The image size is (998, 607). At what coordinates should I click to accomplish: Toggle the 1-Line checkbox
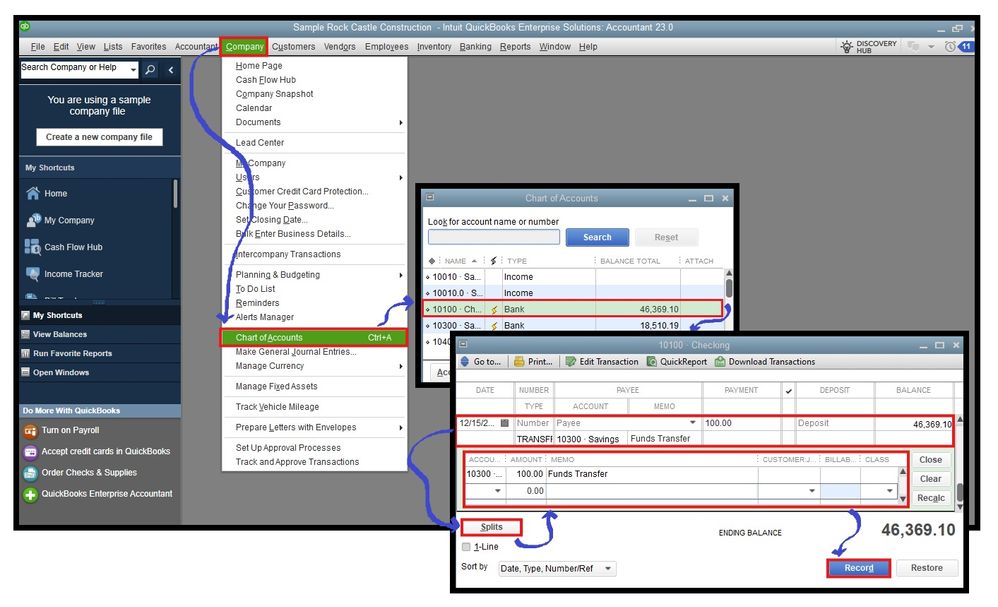pyautogui.click(x=467, y=547)
